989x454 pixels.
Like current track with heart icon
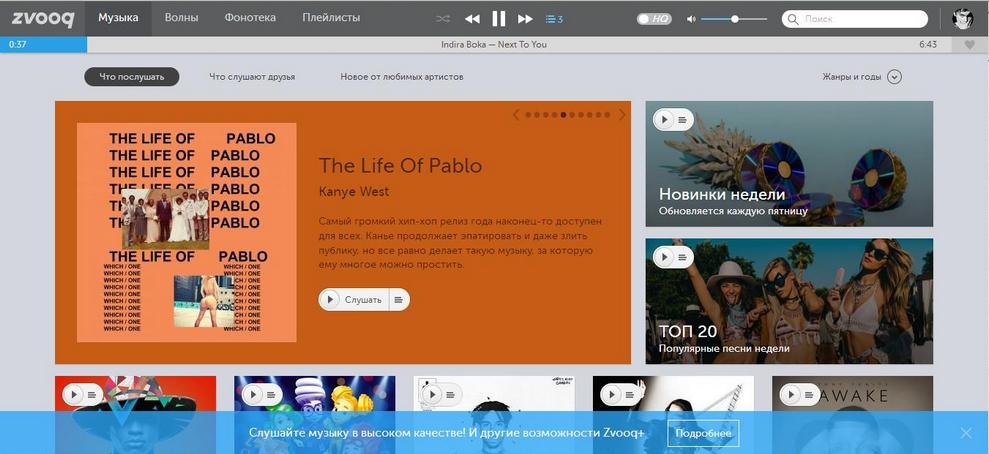tap(969, 45)
